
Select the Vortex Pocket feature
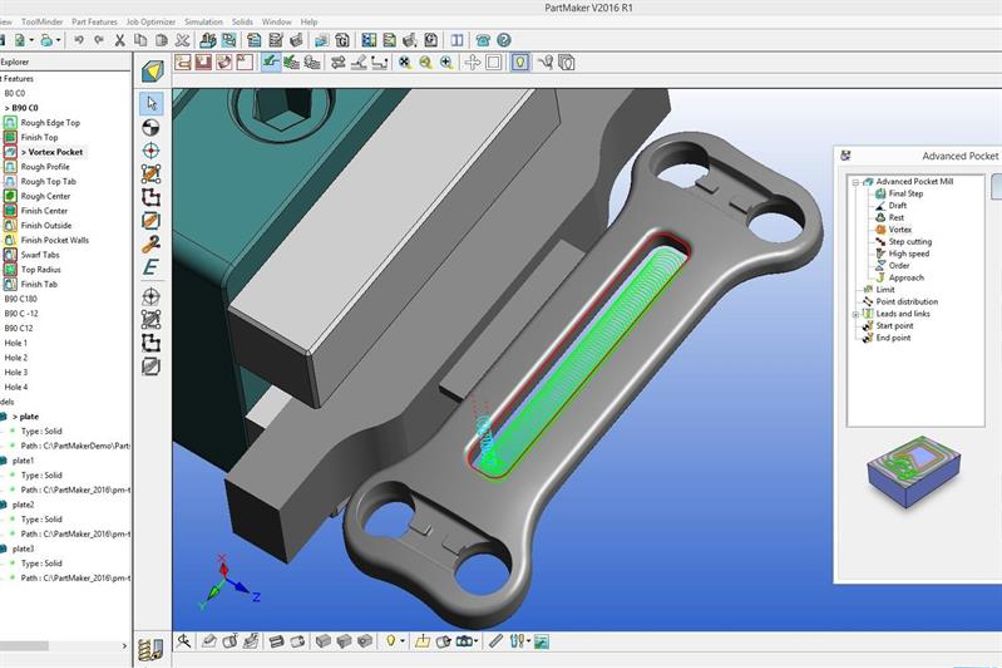[52, 152]
